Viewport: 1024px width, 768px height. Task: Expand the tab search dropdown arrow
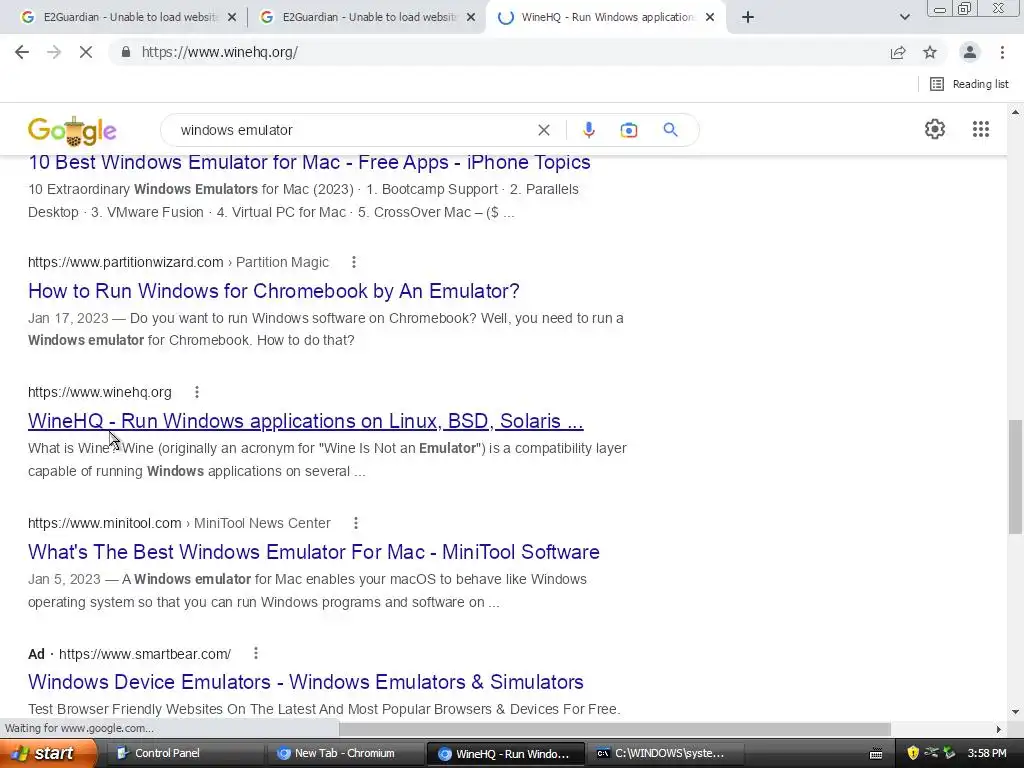pyautogui.click(x=904, y=17)
